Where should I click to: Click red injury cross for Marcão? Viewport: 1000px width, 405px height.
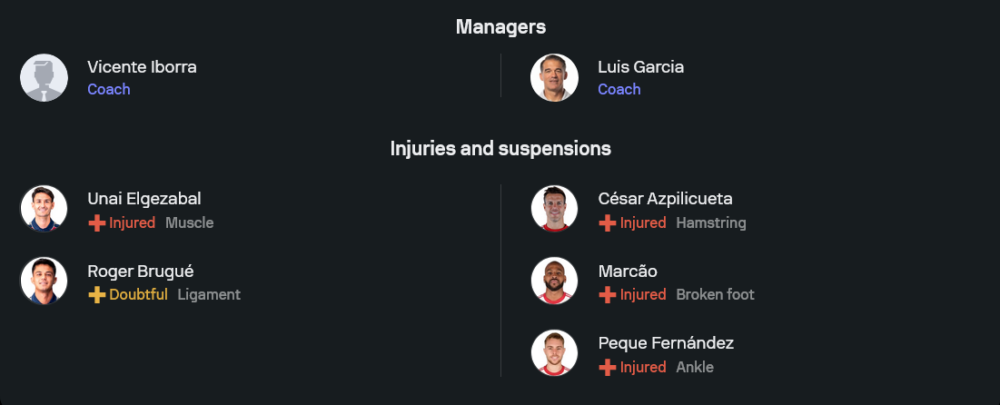(607, 295)
